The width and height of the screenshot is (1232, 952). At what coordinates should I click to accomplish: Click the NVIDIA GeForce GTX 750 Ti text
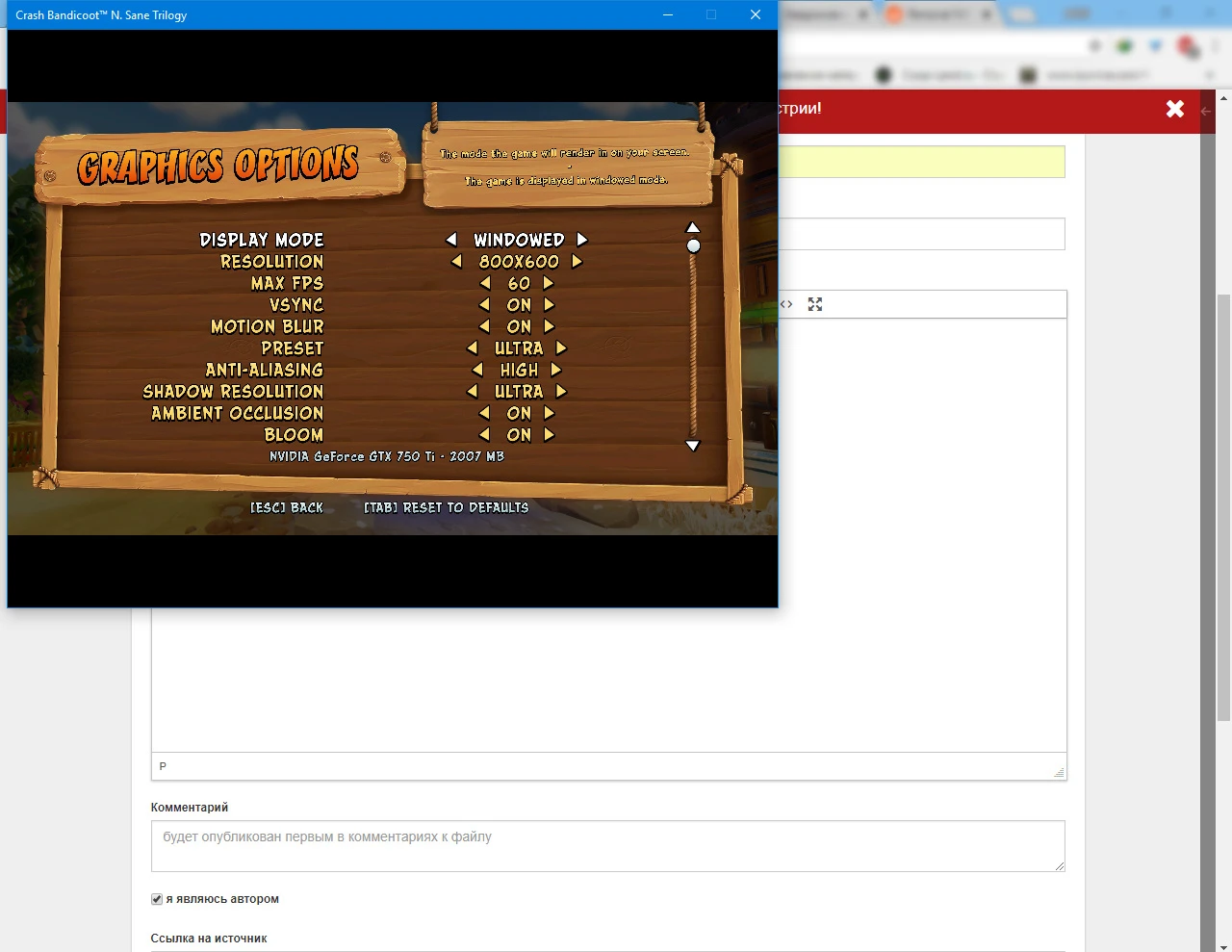coord(387,456)
